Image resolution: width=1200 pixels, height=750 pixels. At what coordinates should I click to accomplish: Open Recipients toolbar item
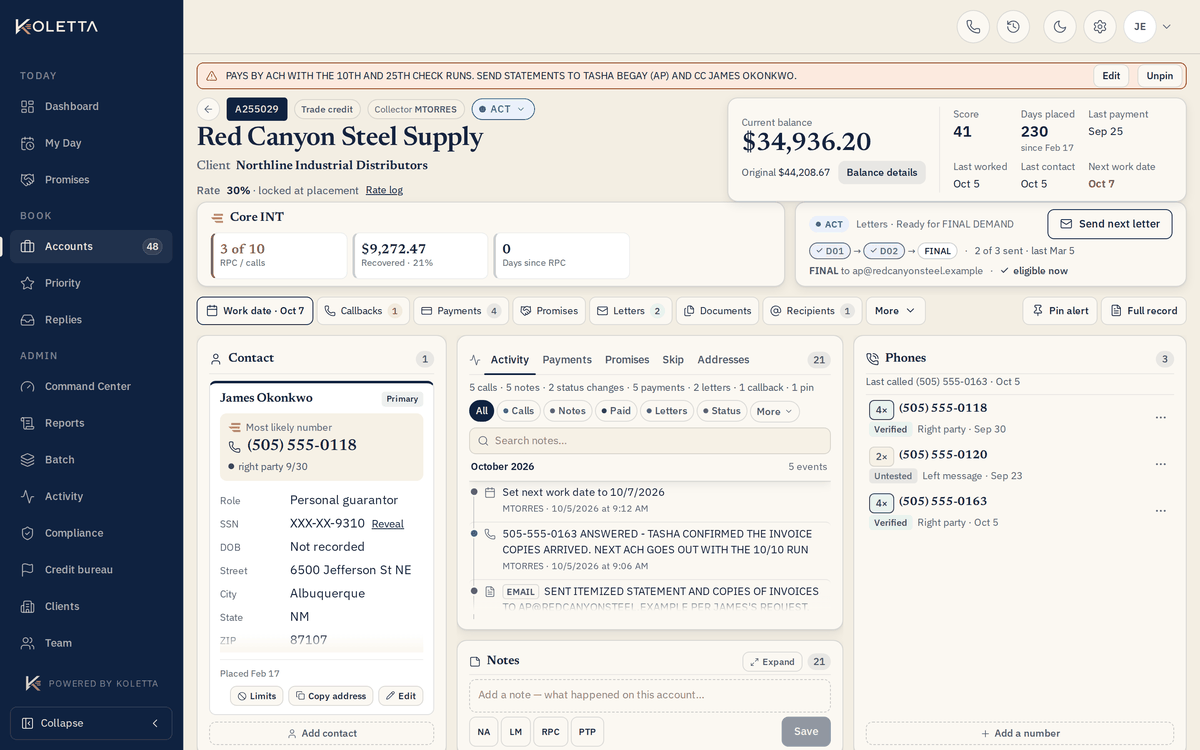coord(812,311)
